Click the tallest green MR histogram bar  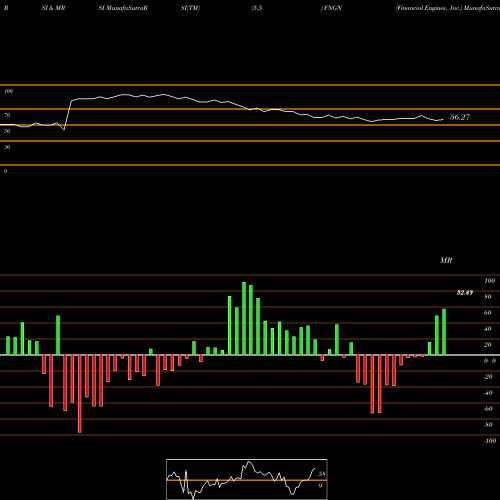coord(244,318)
